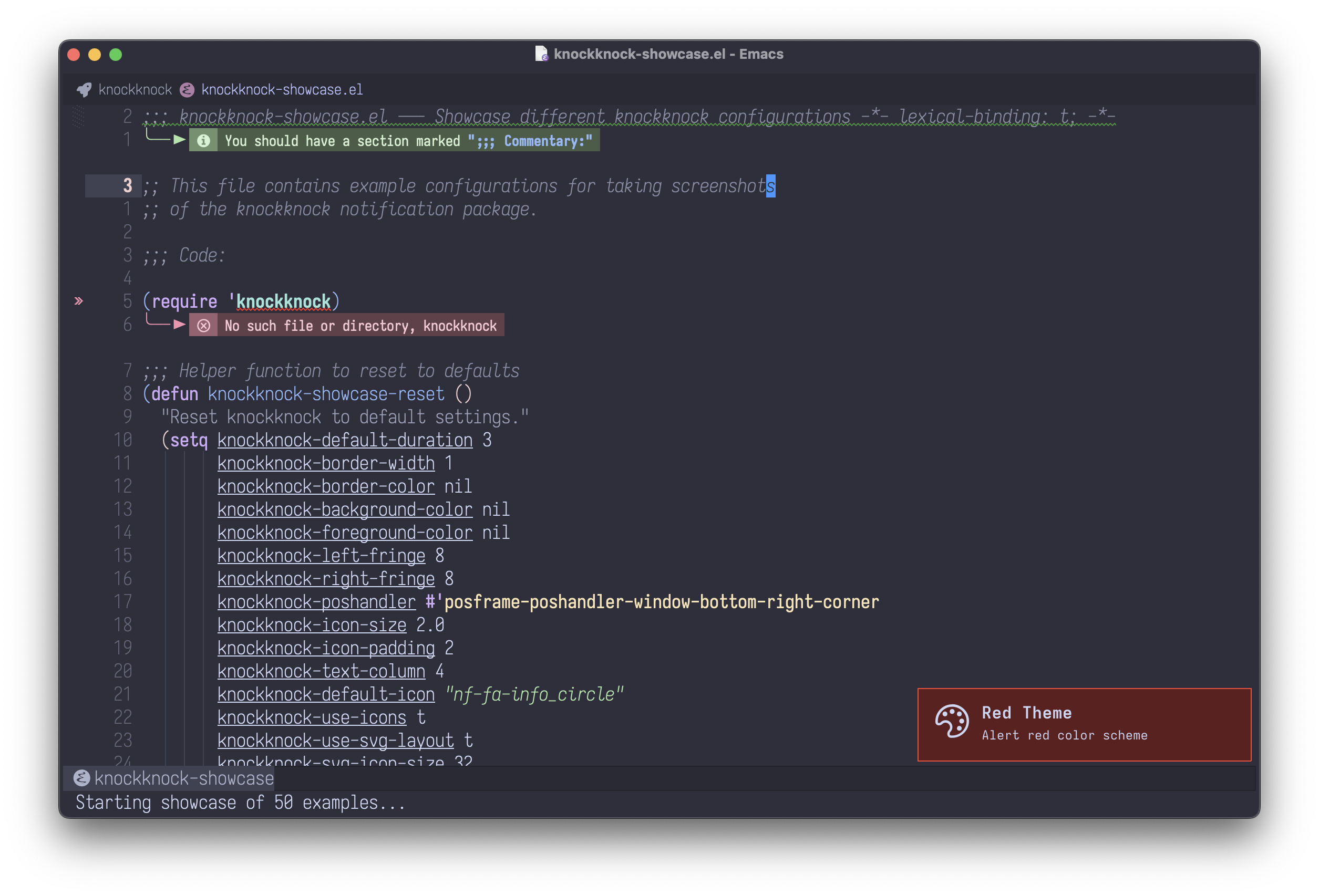This screenshot has width=1319, height=896.
Task: Click 'posframe-poshandler-window-bottom-right-corner' function reference
Action: coord(662,602)
